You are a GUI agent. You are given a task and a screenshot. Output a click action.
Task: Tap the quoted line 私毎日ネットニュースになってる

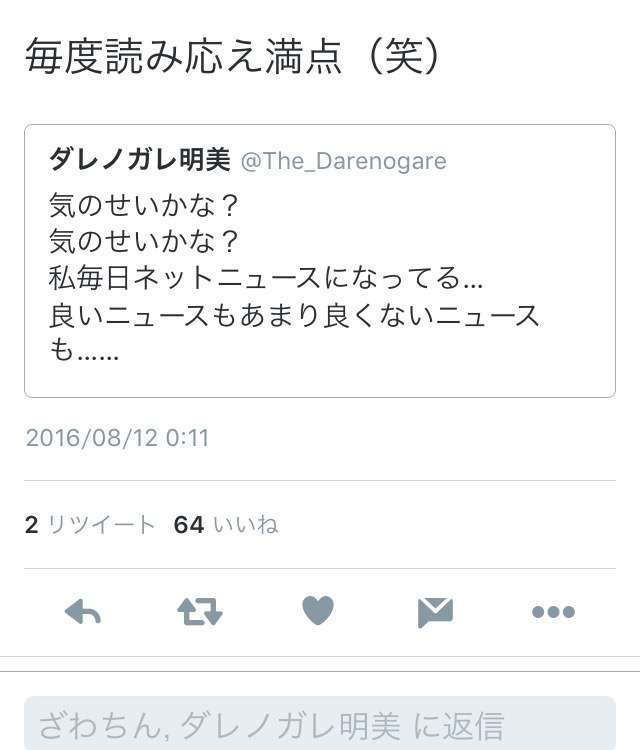pos(265,278)
